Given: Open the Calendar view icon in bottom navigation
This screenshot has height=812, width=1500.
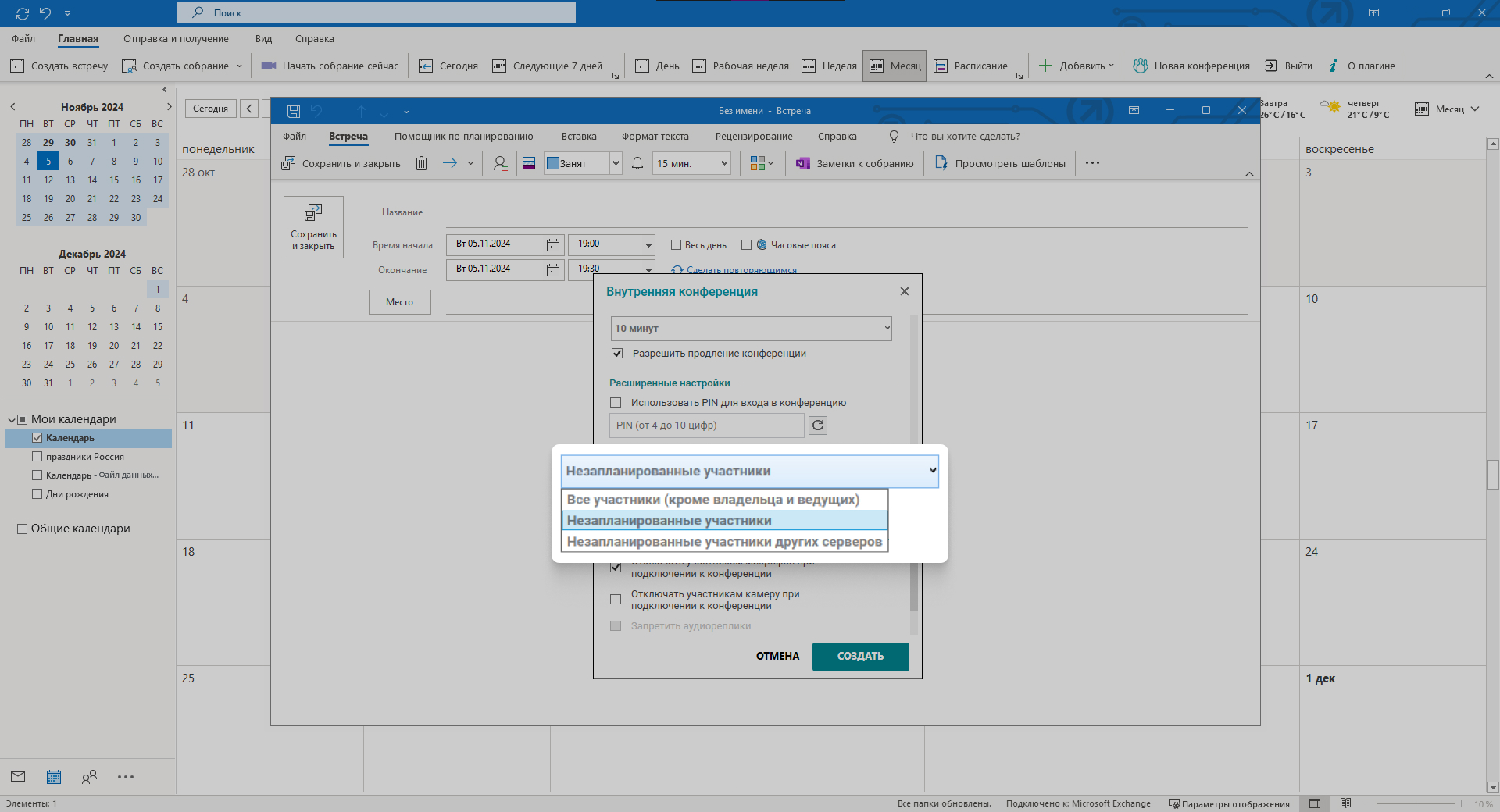Looking at the screenshot, I should point(54,776).
